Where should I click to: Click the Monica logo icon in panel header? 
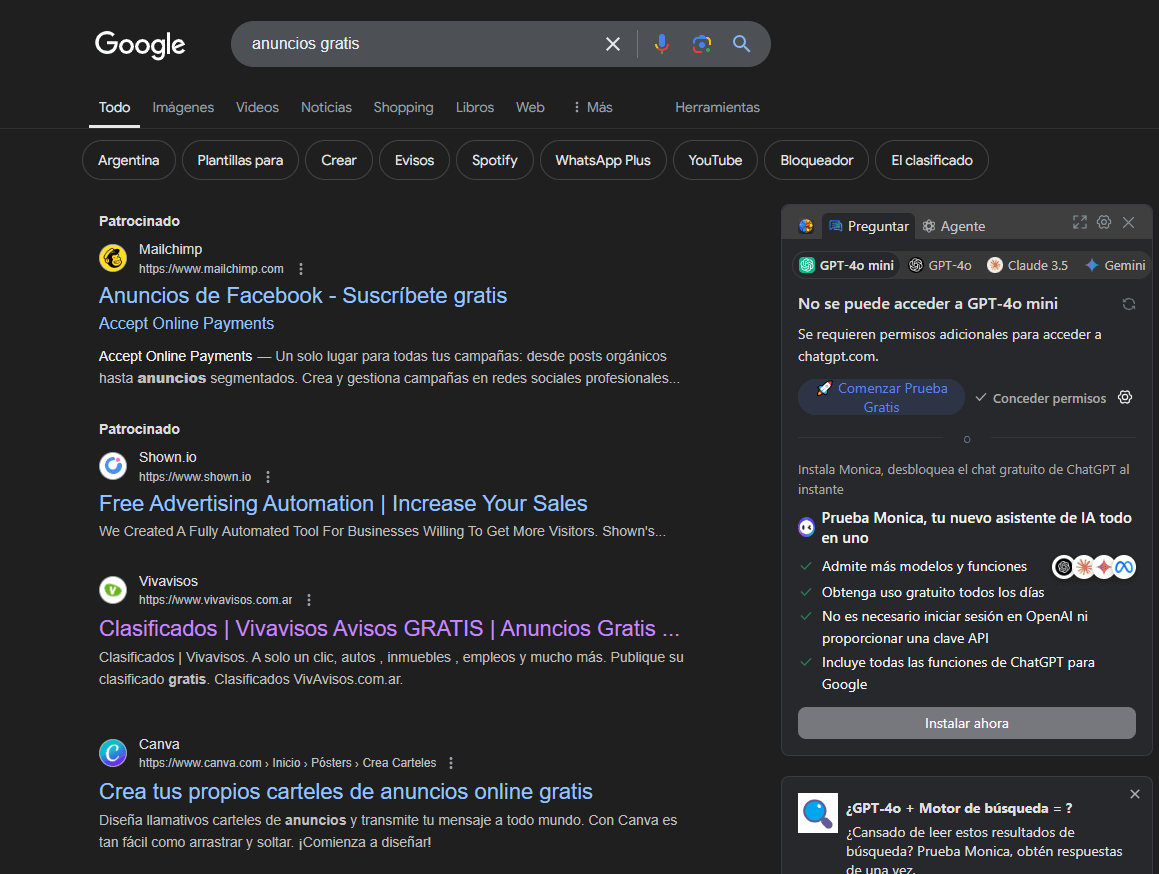point(806,226)
